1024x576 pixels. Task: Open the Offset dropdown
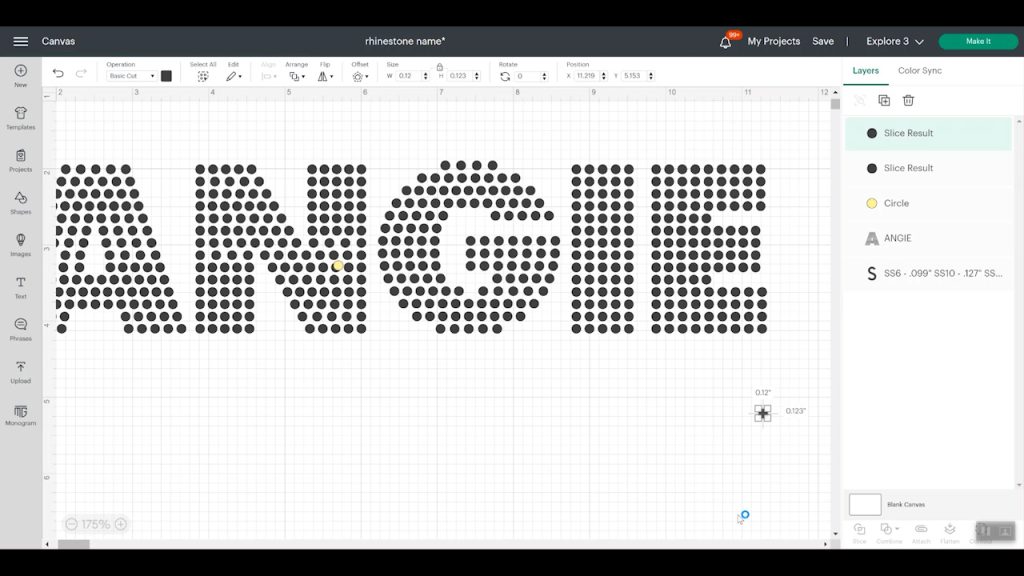(360, 76)
